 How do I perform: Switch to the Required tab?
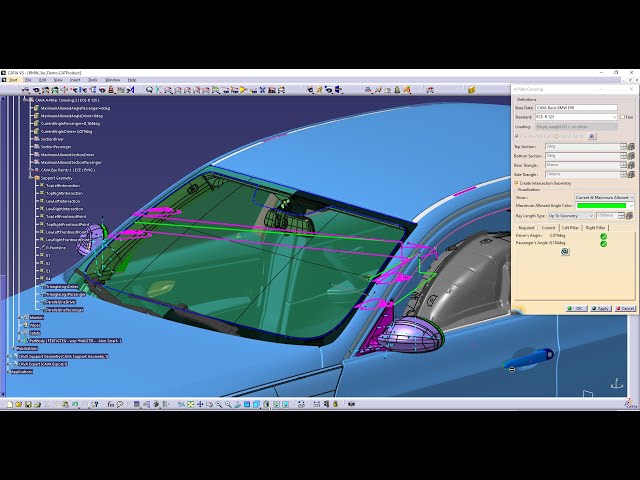(x=526, y=228)
